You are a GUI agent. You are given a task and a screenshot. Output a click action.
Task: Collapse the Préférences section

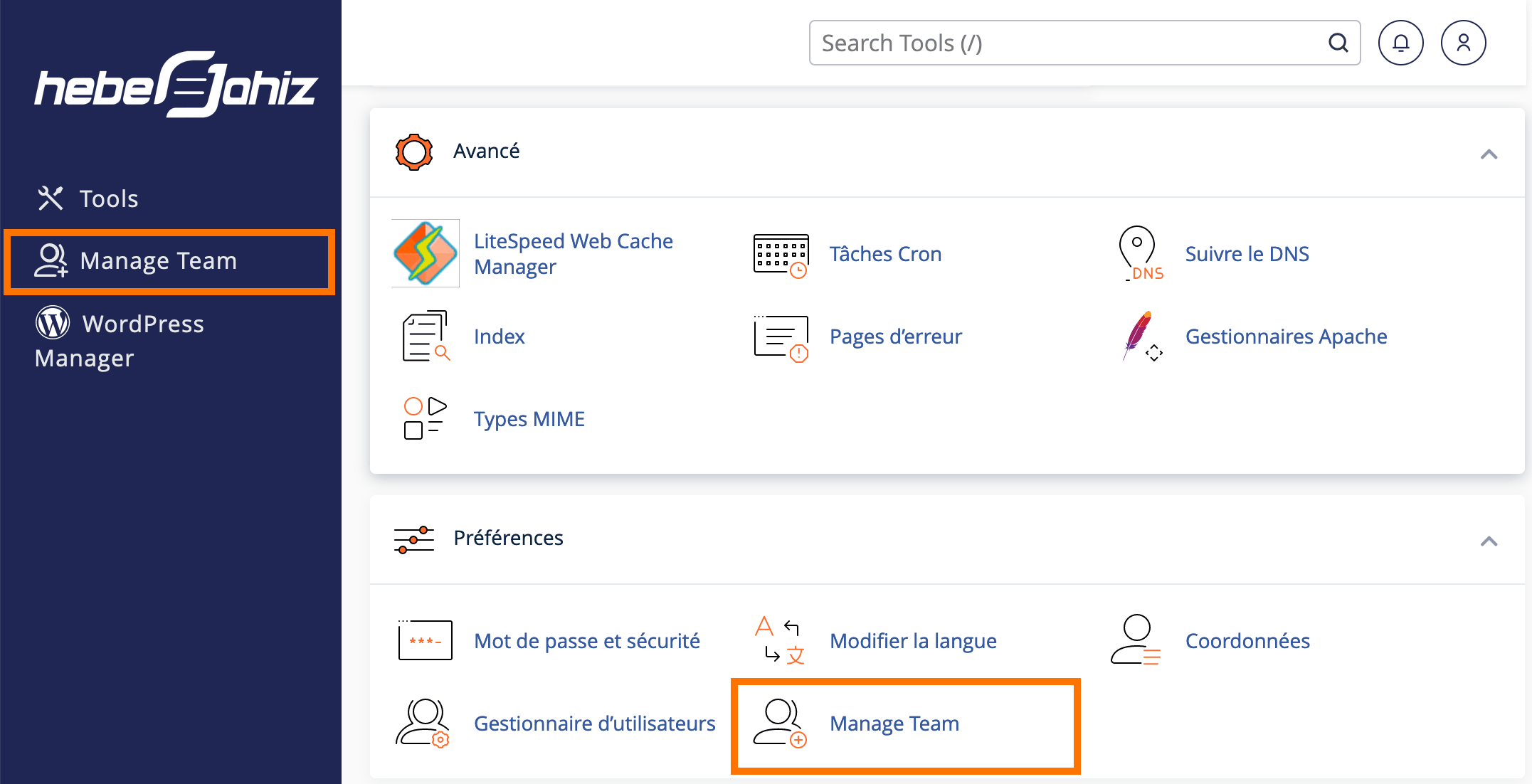coord(1489,541)
